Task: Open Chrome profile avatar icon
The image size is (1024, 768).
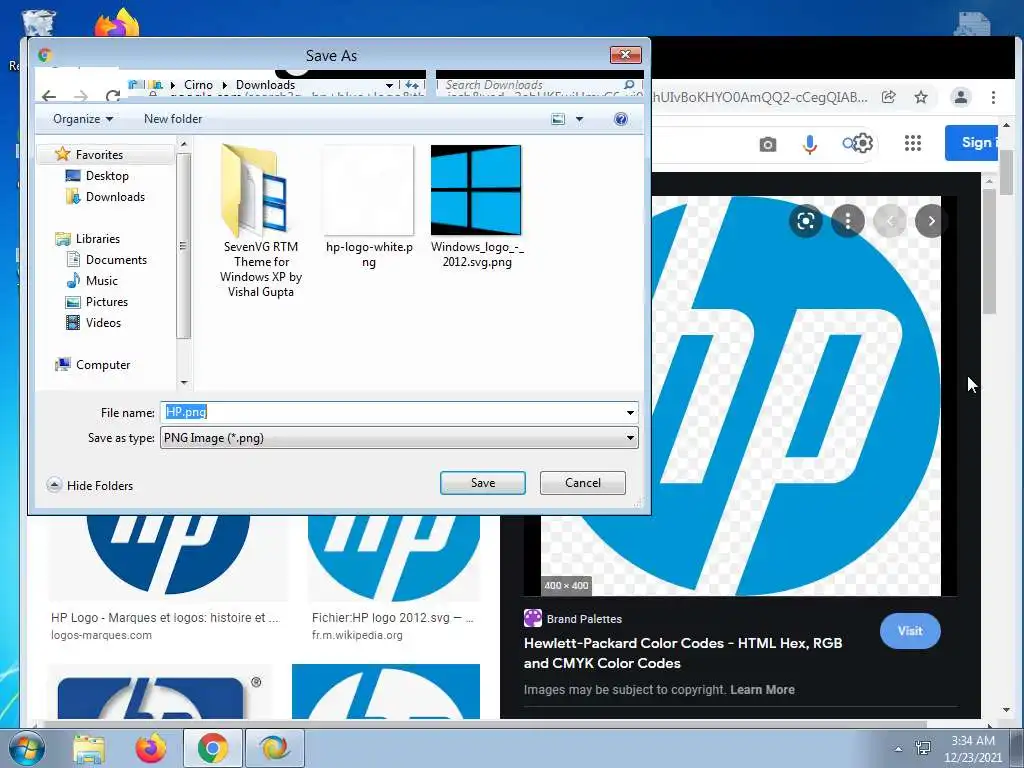Action: click(961, 97)
